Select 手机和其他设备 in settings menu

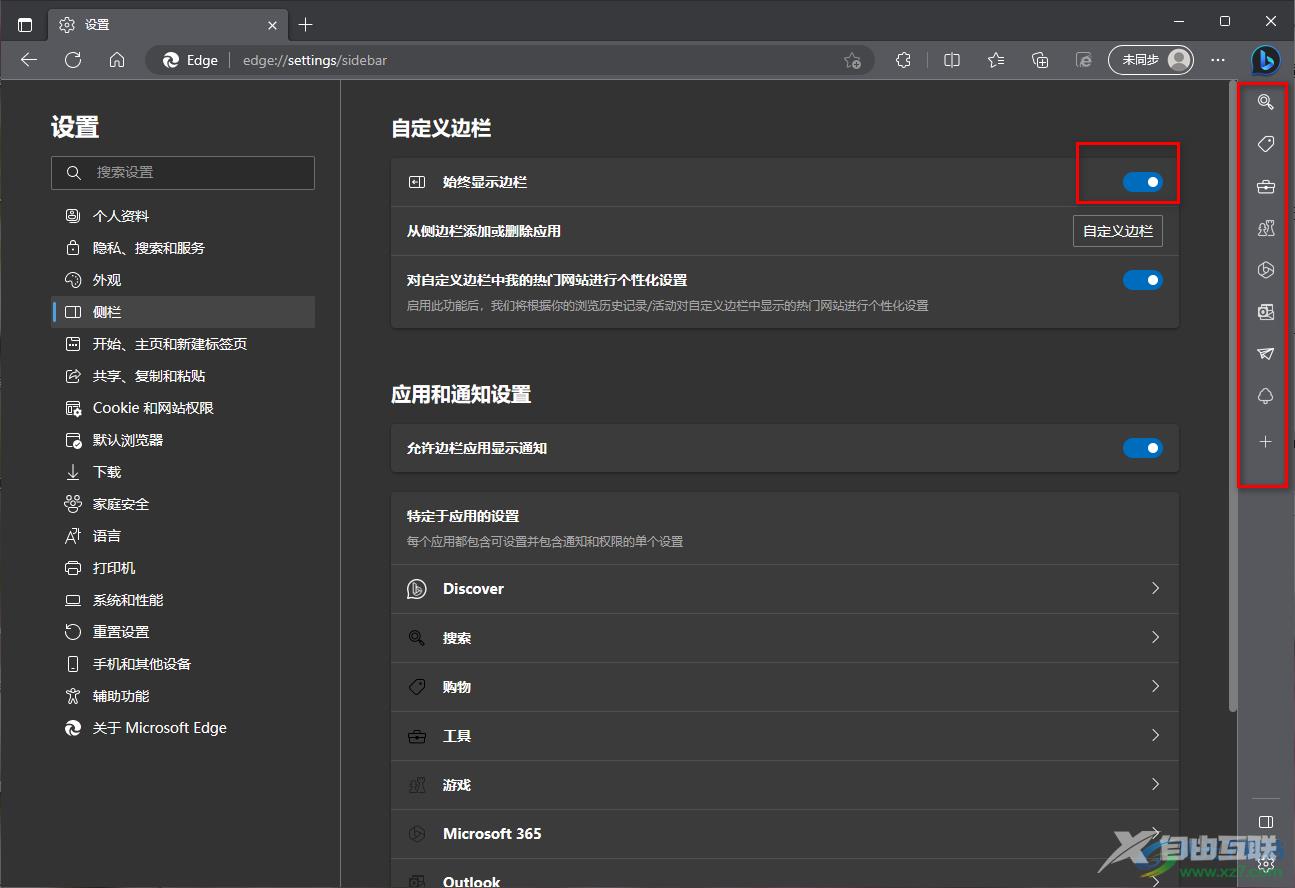[x=183, y=664]
